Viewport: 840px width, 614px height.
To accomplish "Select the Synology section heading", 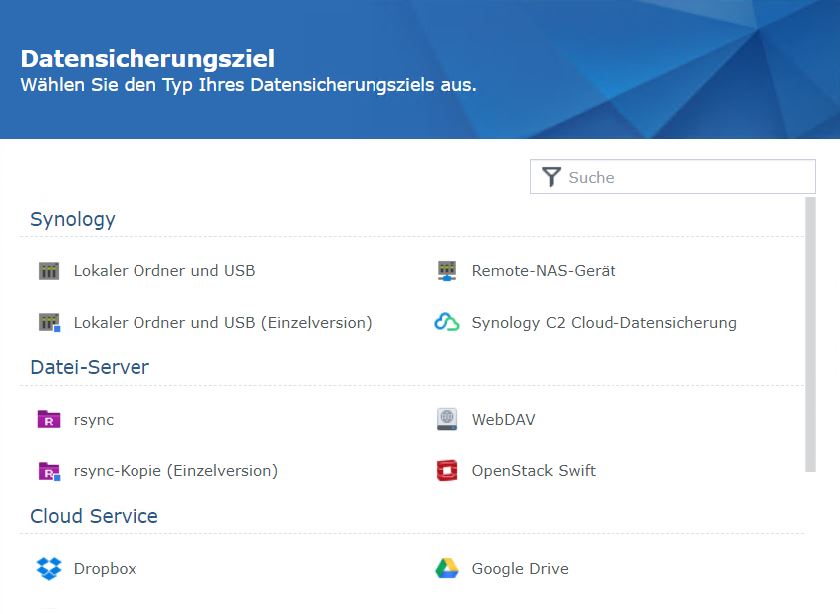I will 72,219.
